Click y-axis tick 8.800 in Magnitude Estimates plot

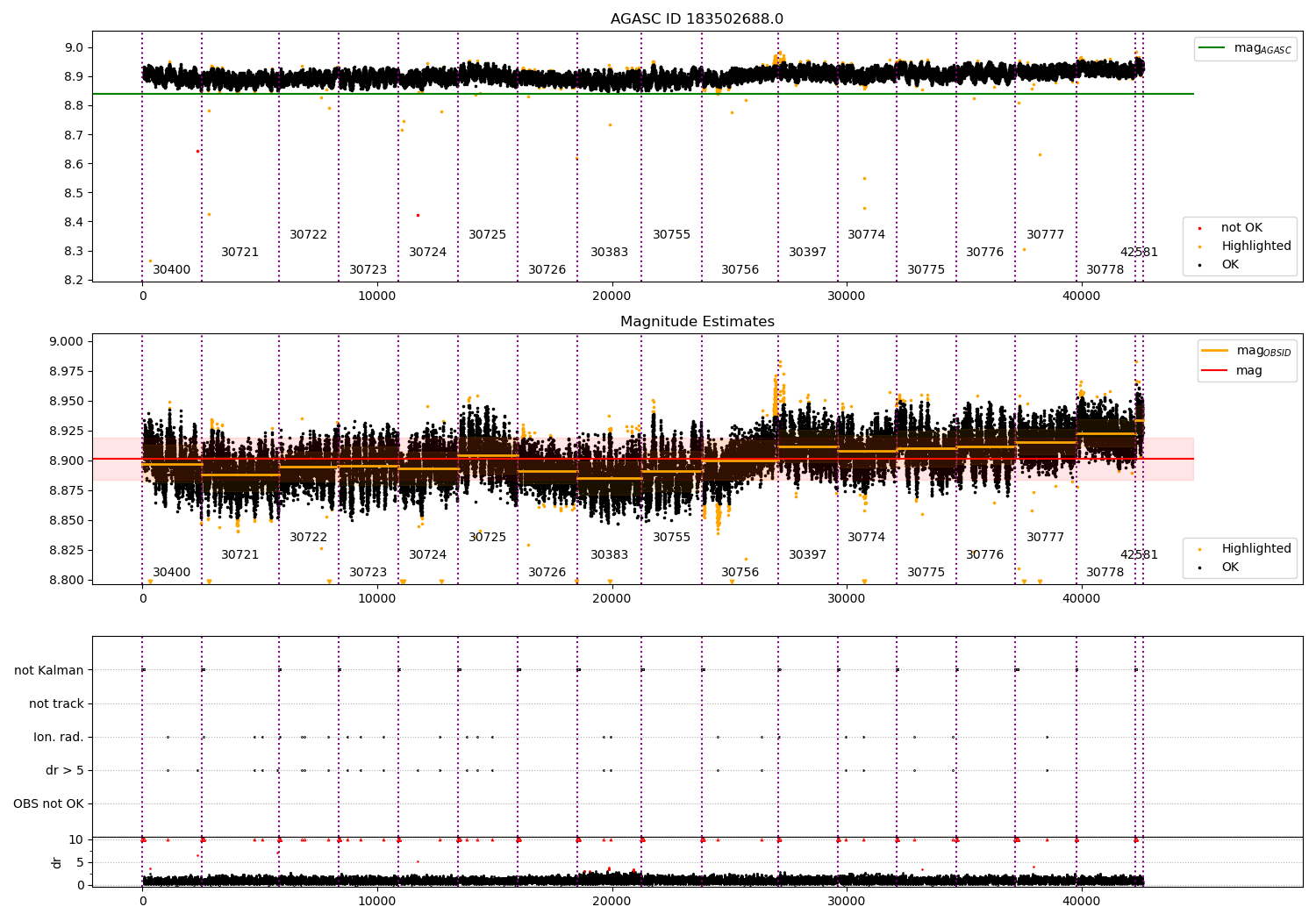coord(67,580)
